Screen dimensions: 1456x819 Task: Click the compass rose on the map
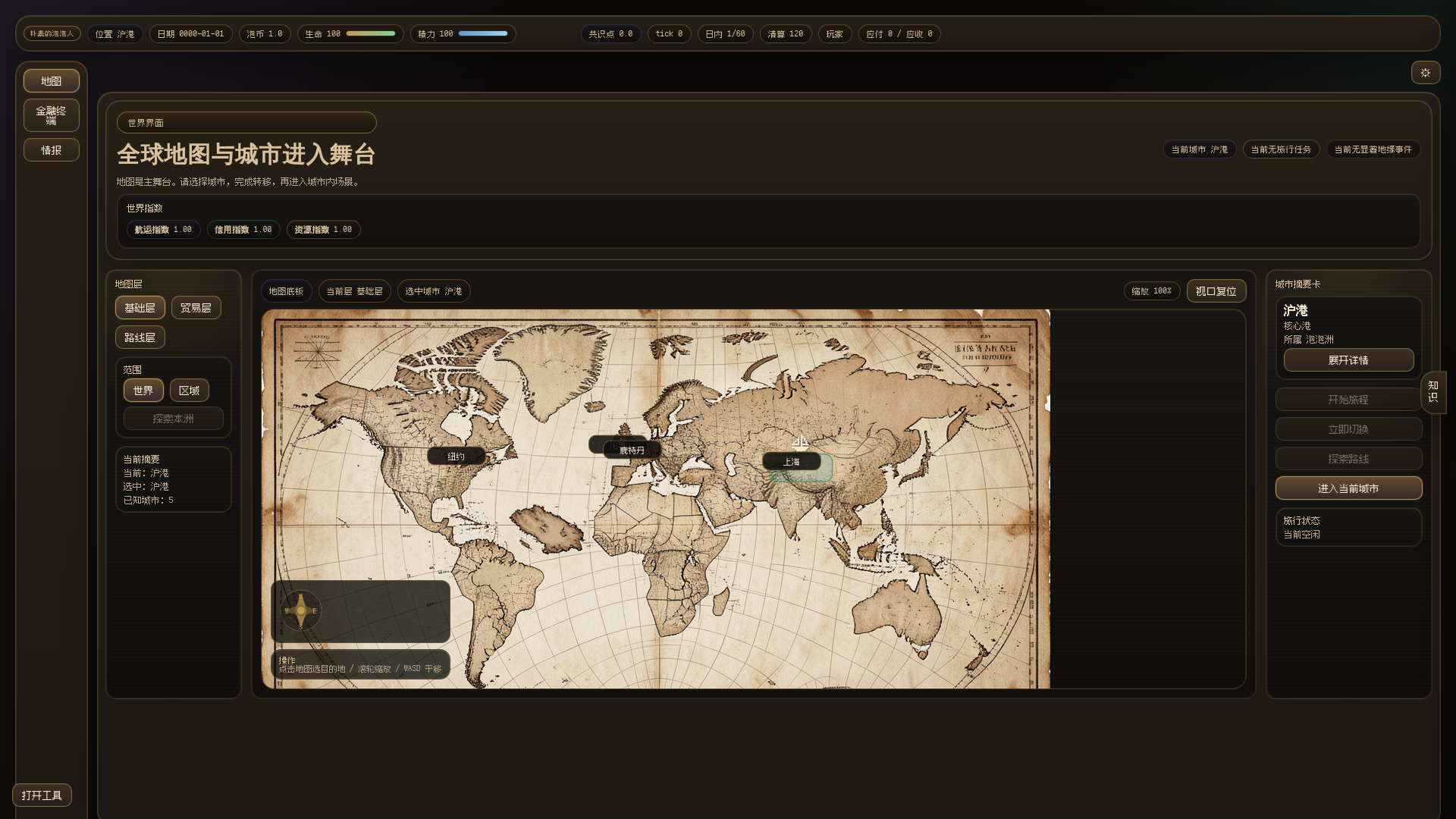click(301, 610)
